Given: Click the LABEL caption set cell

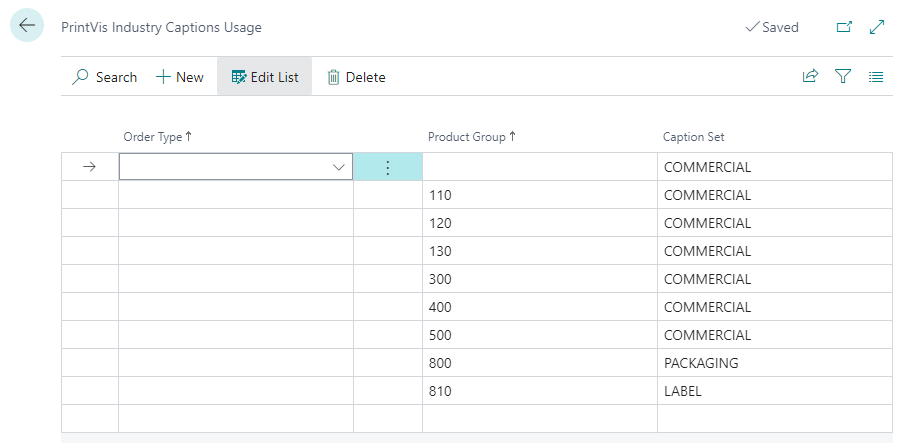Looking at the screenshot, I should pos(775,391).
